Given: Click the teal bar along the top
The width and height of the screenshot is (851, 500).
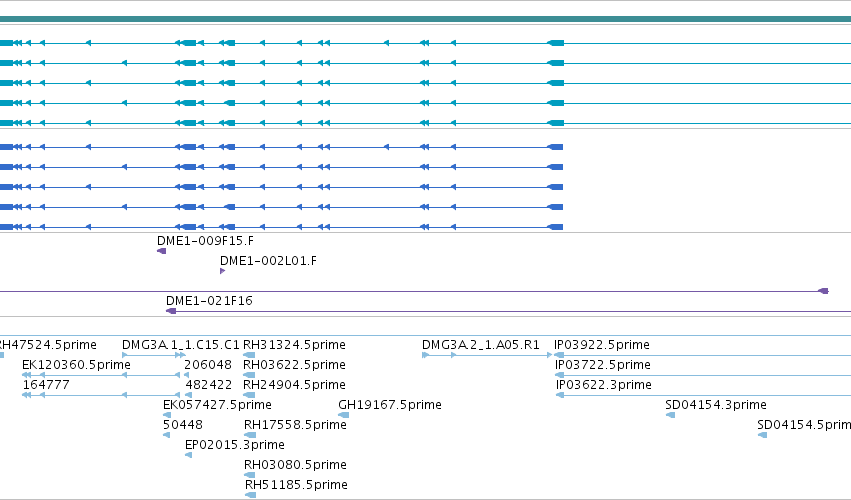Looking at the screenshot, I should click(x=426, y=20).
